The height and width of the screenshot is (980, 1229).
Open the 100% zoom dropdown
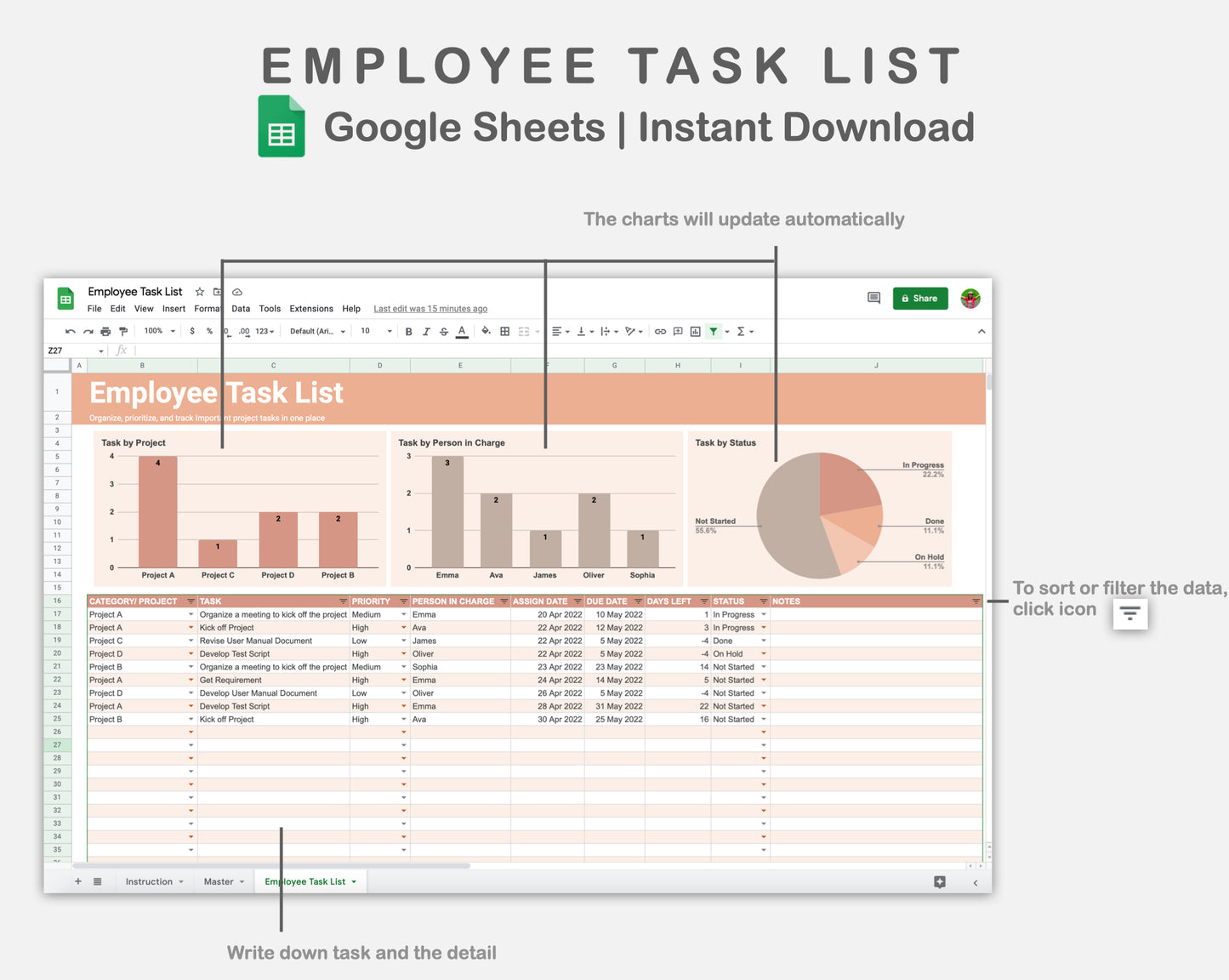(159, 331)
